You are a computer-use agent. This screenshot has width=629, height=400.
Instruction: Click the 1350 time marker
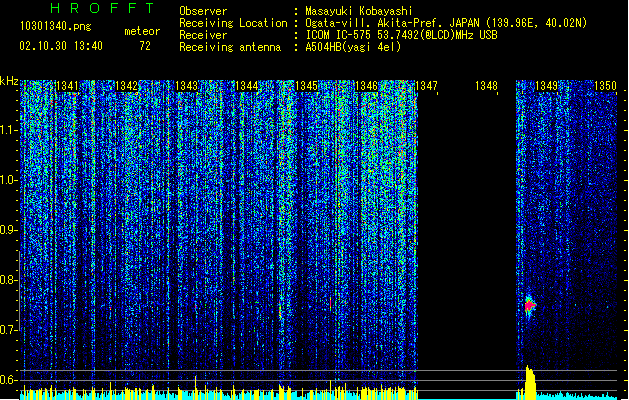pos(605,86)
